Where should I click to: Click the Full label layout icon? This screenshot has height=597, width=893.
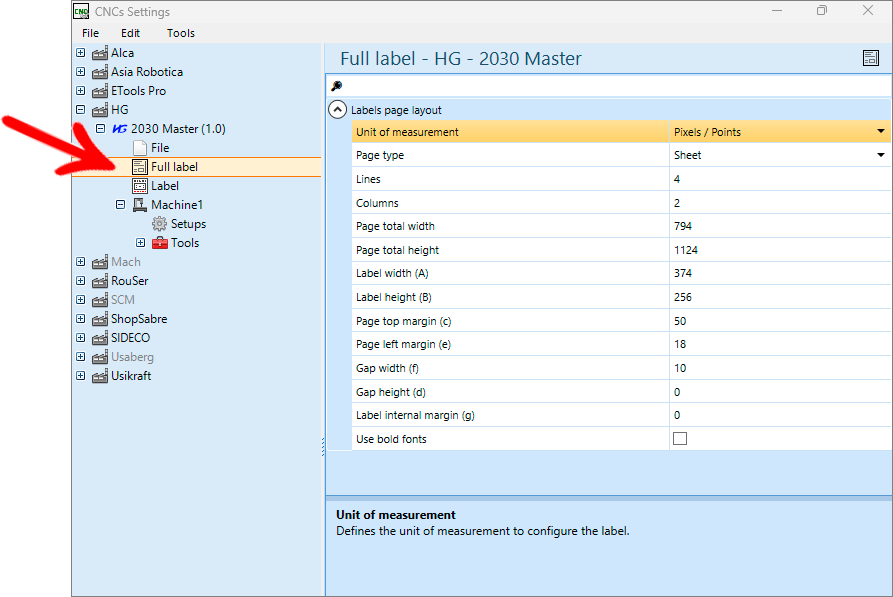click(x=140, y=167)
